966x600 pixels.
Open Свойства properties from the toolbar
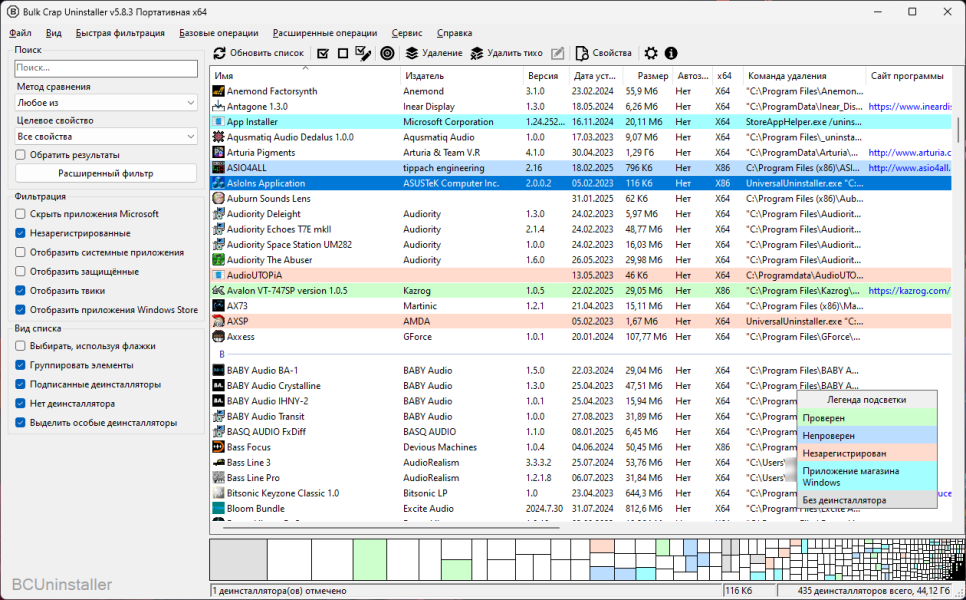click(604, 54)
